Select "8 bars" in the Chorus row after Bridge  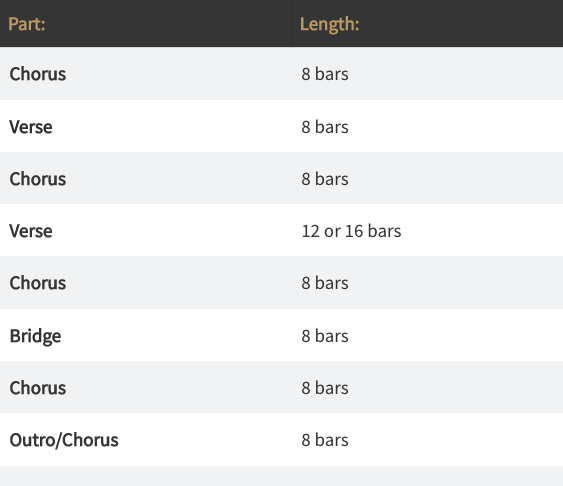(325, 388)
